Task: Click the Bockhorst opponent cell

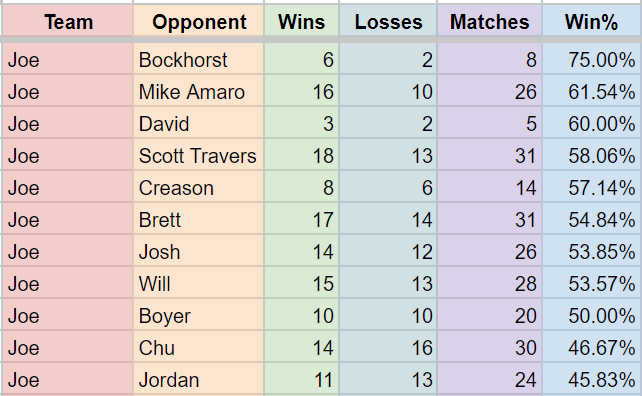Action: click(199, 60)
